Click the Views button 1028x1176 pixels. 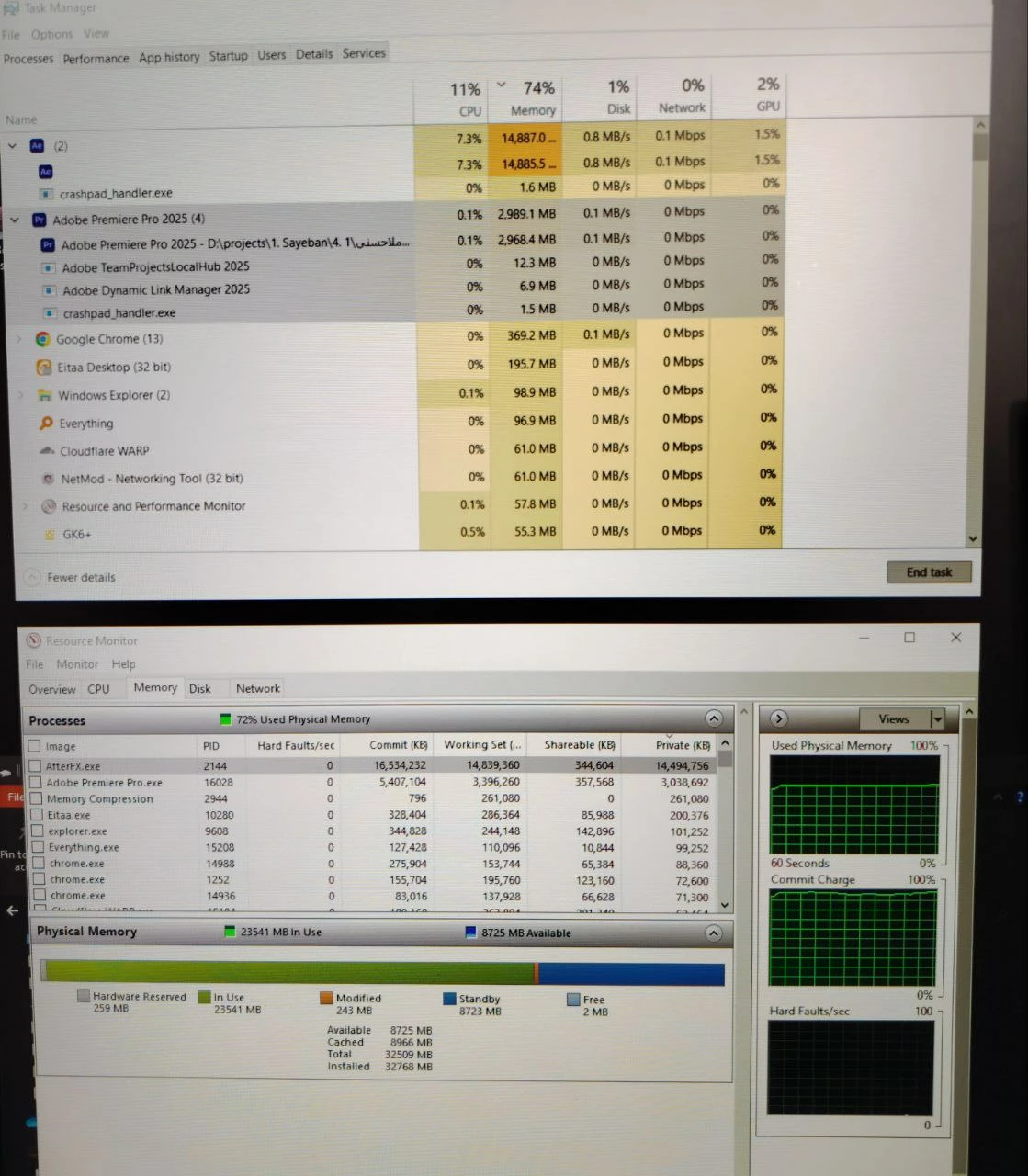point(894,719)
